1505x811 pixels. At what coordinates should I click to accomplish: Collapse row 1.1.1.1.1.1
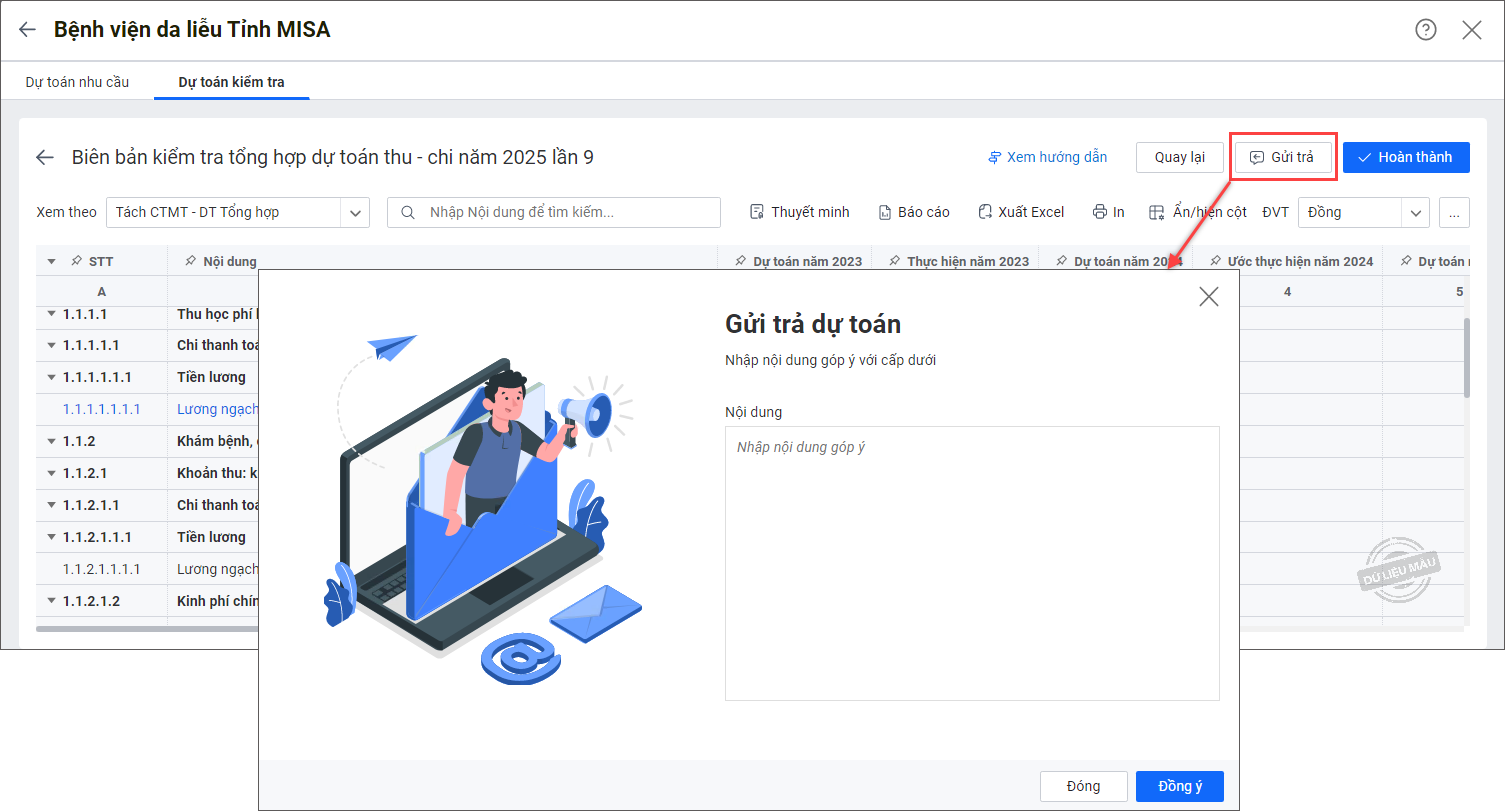click(x=52, y=377)
